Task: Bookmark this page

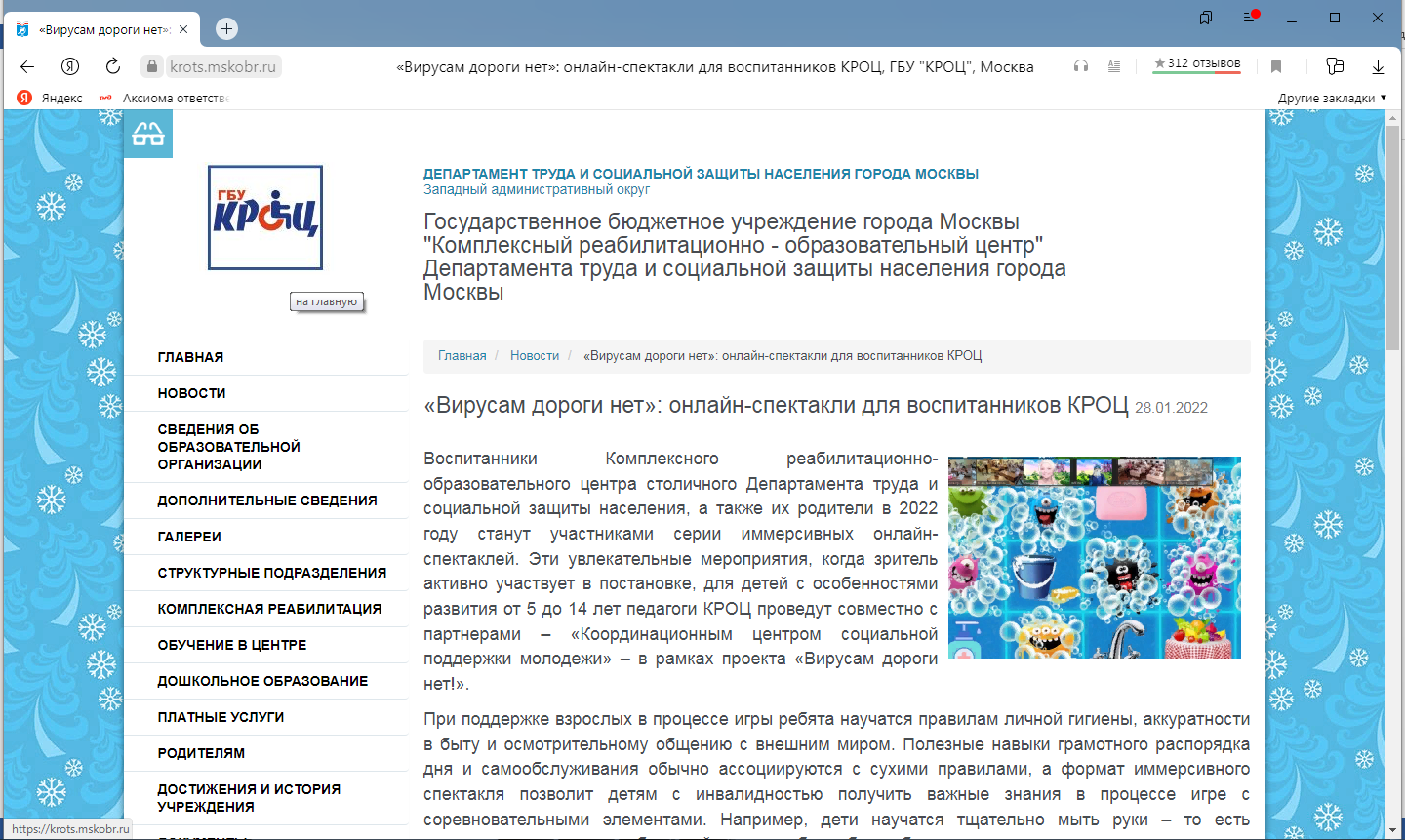Action: (x=1276, y=66)
